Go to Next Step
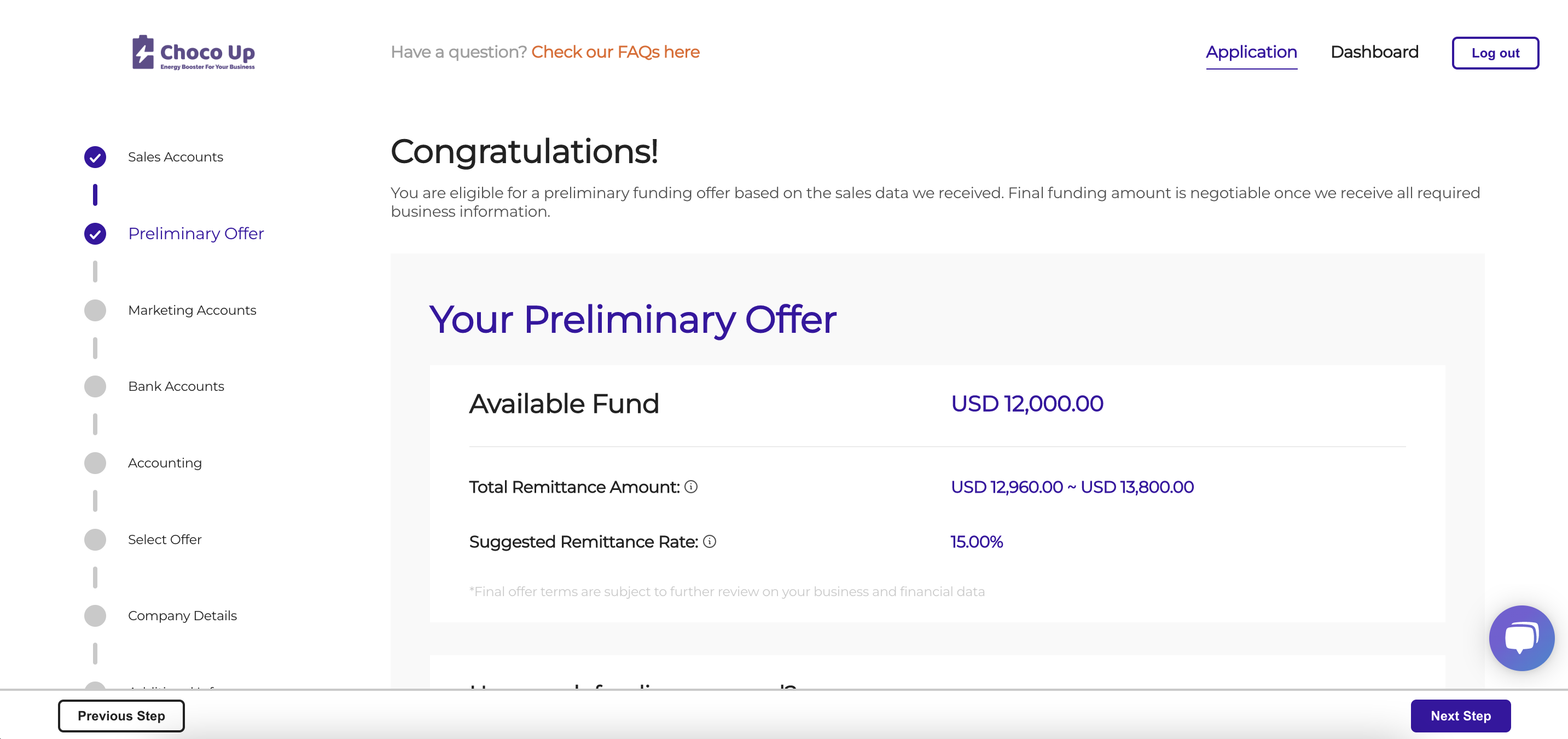 pyautogui.click(x=1460, y=716)
